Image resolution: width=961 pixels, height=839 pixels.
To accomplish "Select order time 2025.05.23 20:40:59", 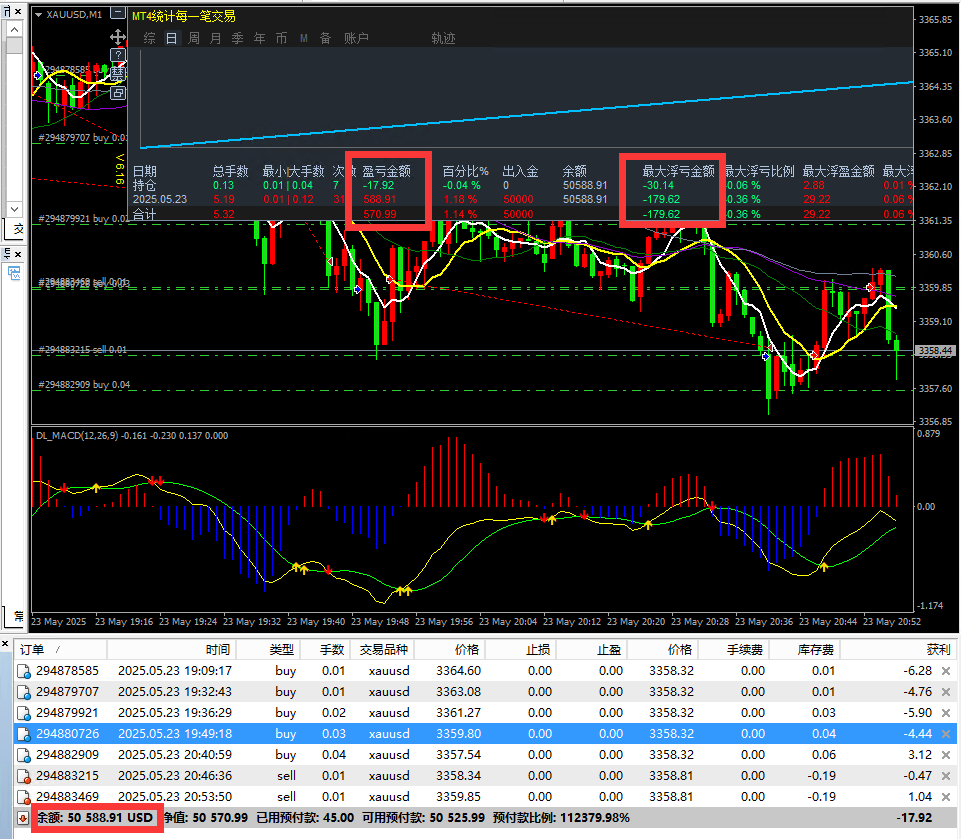I will 175,755.
